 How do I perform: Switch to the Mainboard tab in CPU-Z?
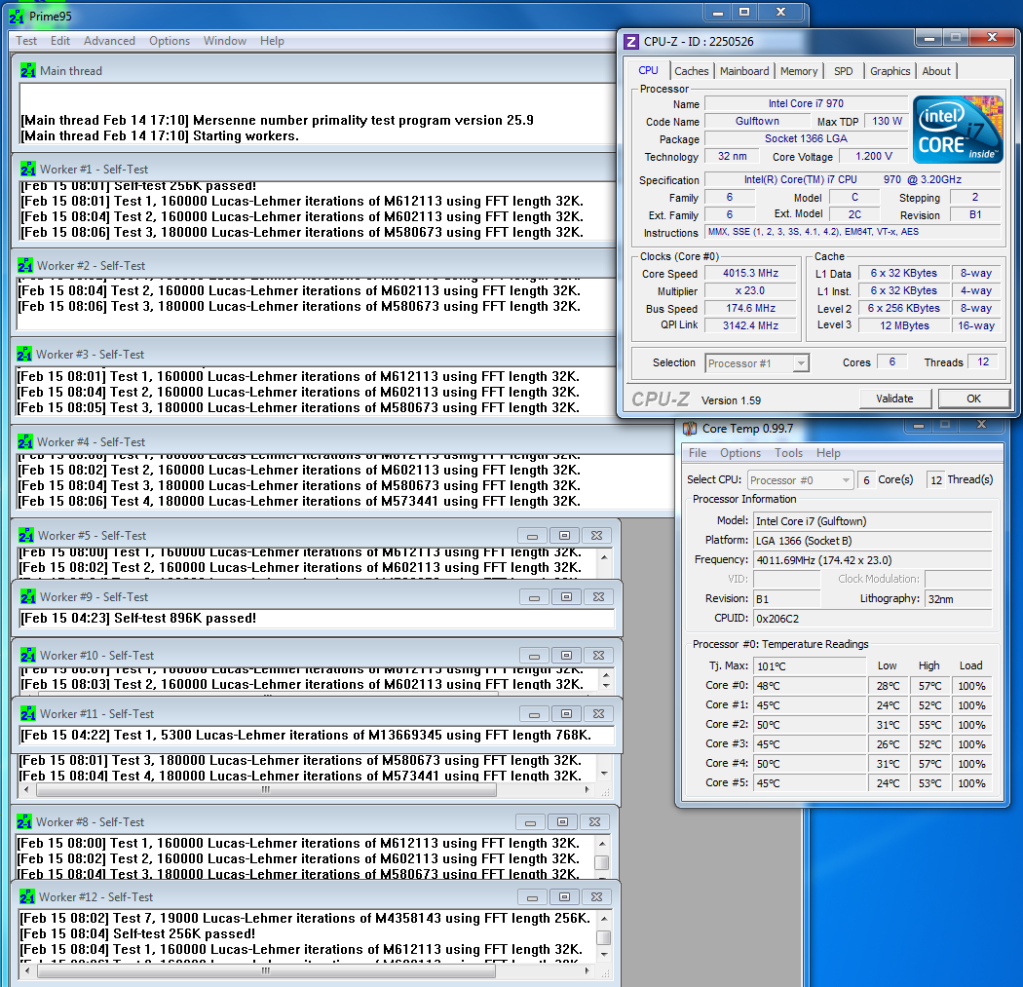(x=744, y=71)
